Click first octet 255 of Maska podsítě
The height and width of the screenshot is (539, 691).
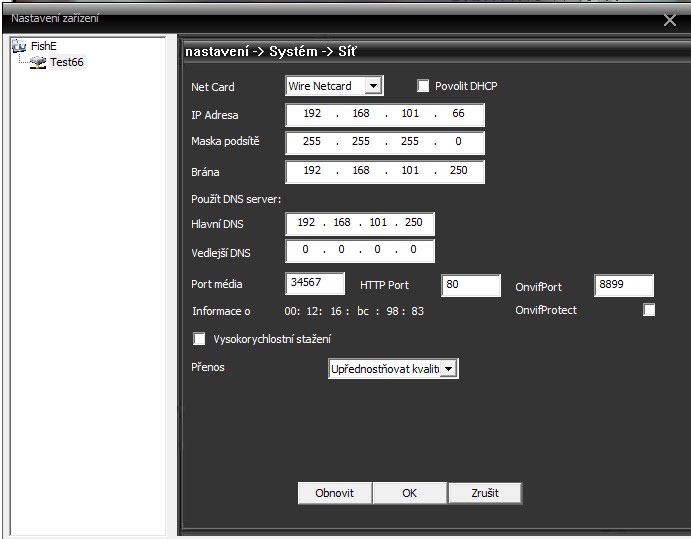point(312,141)
